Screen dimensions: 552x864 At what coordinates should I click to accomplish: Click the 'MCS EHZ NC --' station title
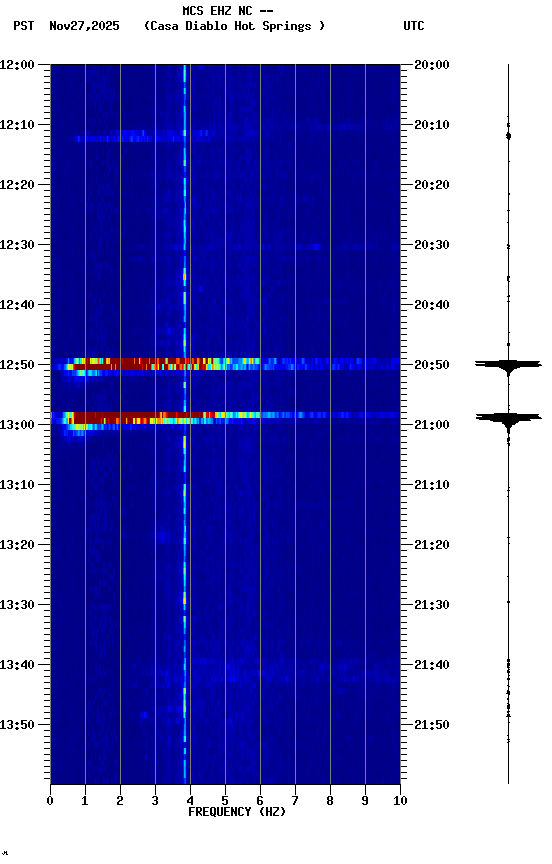[228, 11]
